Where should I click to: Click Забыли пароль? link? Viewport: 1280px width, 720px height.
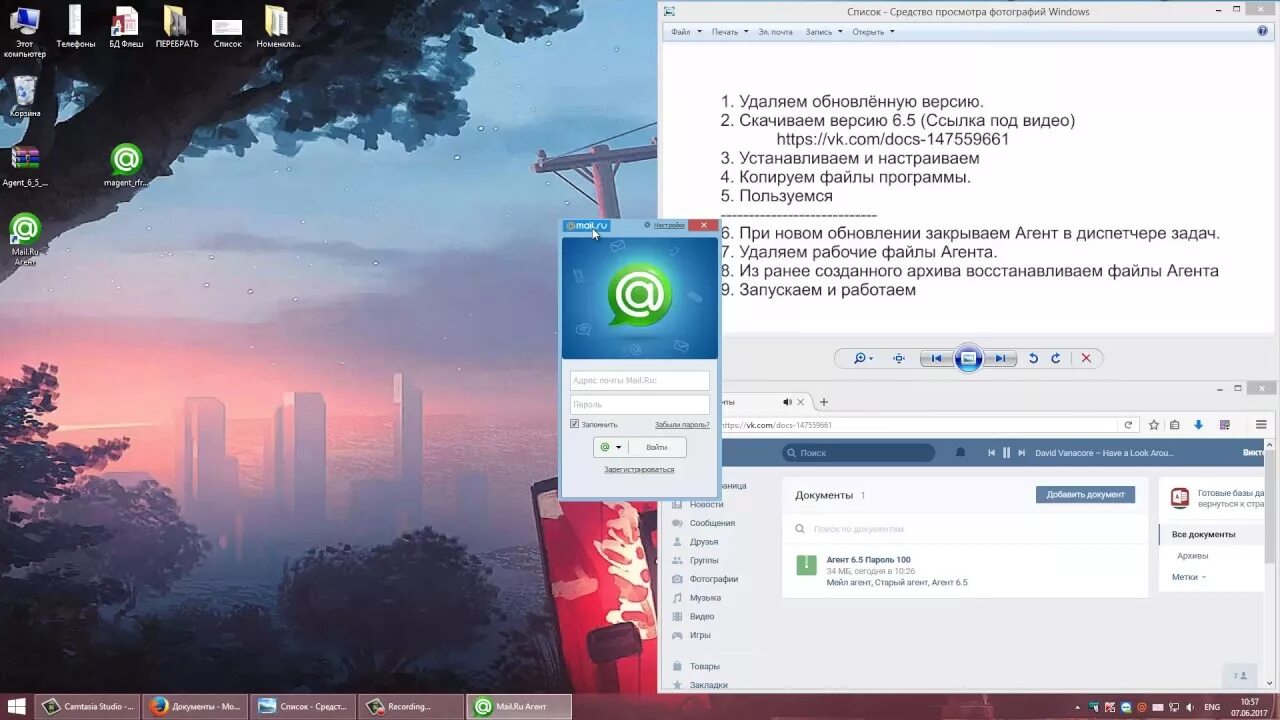coord(682,425)
